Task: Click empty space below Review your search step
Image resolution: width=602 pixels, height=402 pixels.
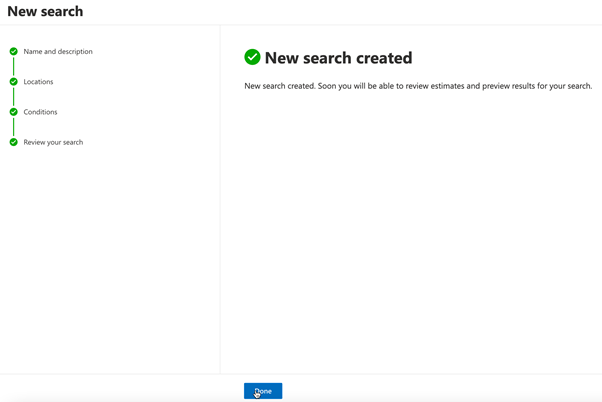Action: click(100, 250)
